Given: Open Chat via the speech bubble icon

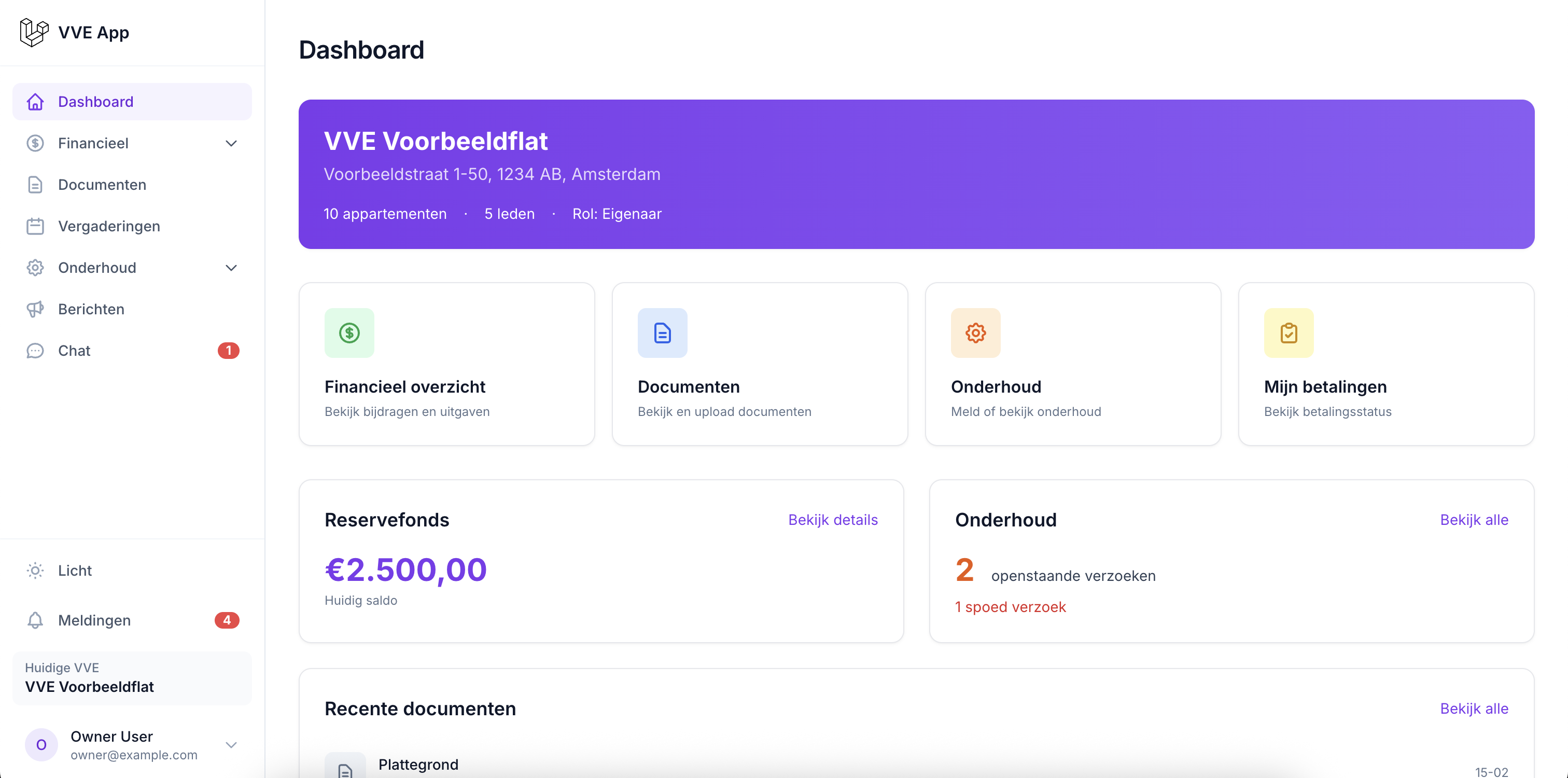Looking at the screenshot, I should (x=35, y=351).
